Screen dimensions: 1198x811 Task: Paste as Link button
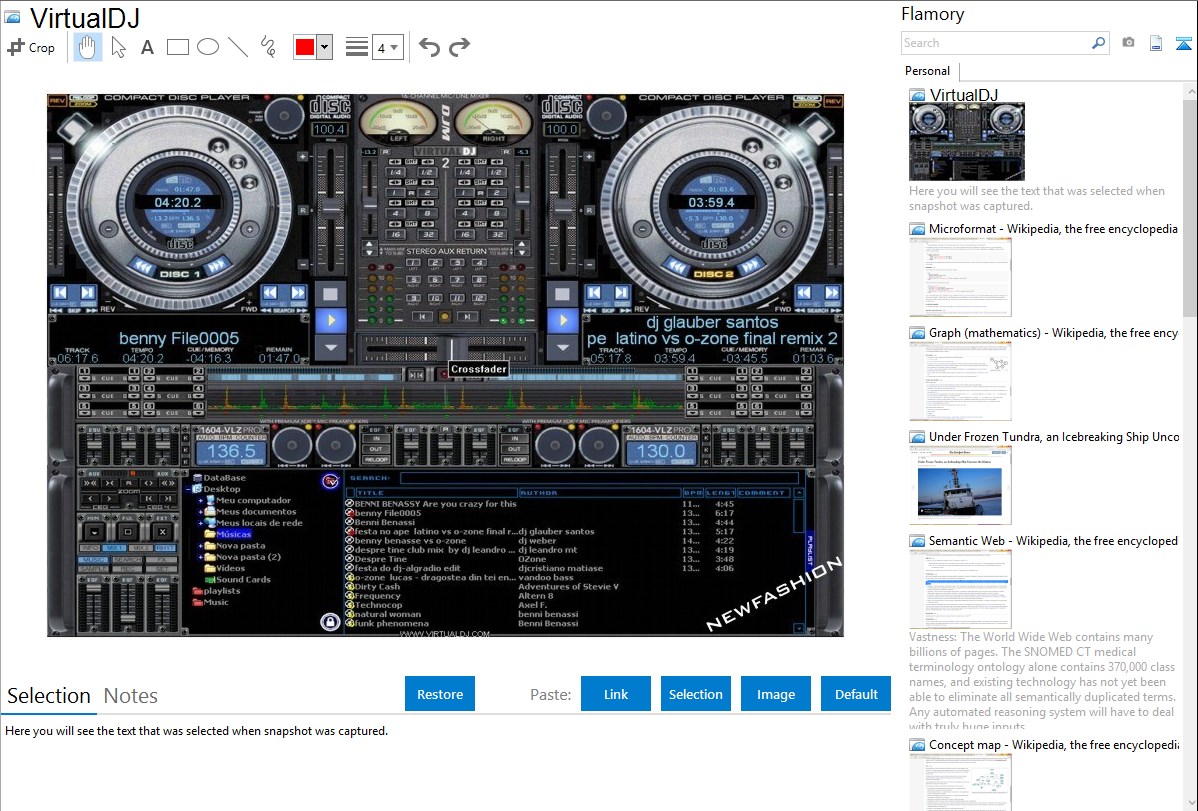coord(616,694)
